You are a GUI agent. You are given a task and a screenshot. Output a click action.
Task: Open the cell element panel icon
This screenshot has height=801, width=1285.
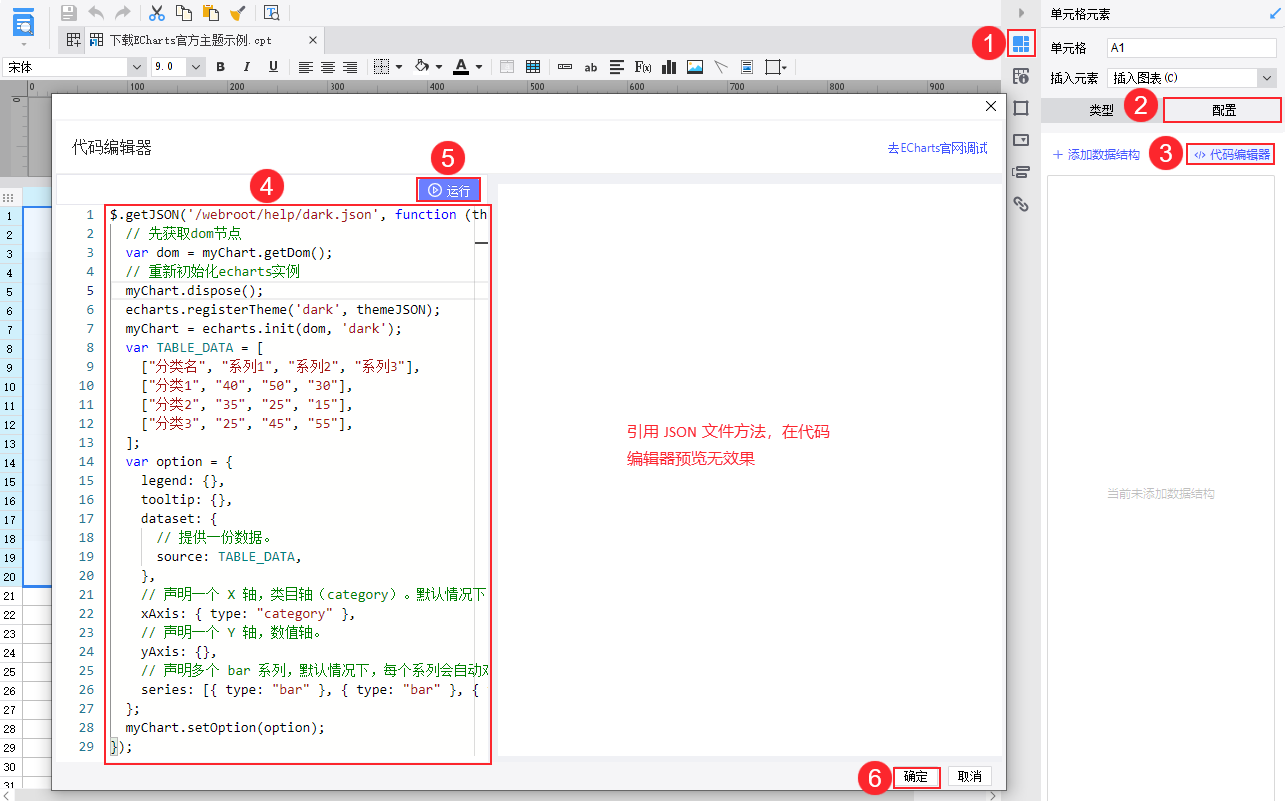click(x=1021, y=44)
